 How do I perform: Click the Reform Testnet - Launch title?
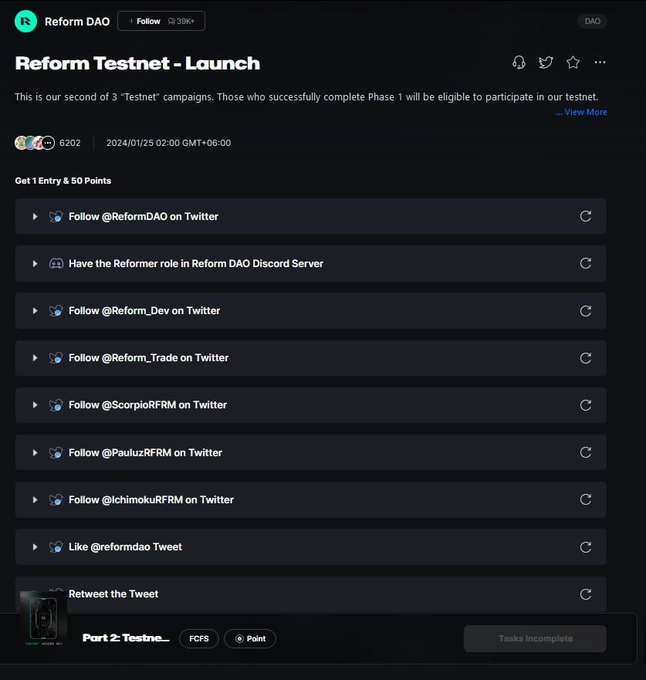point(137,63)
